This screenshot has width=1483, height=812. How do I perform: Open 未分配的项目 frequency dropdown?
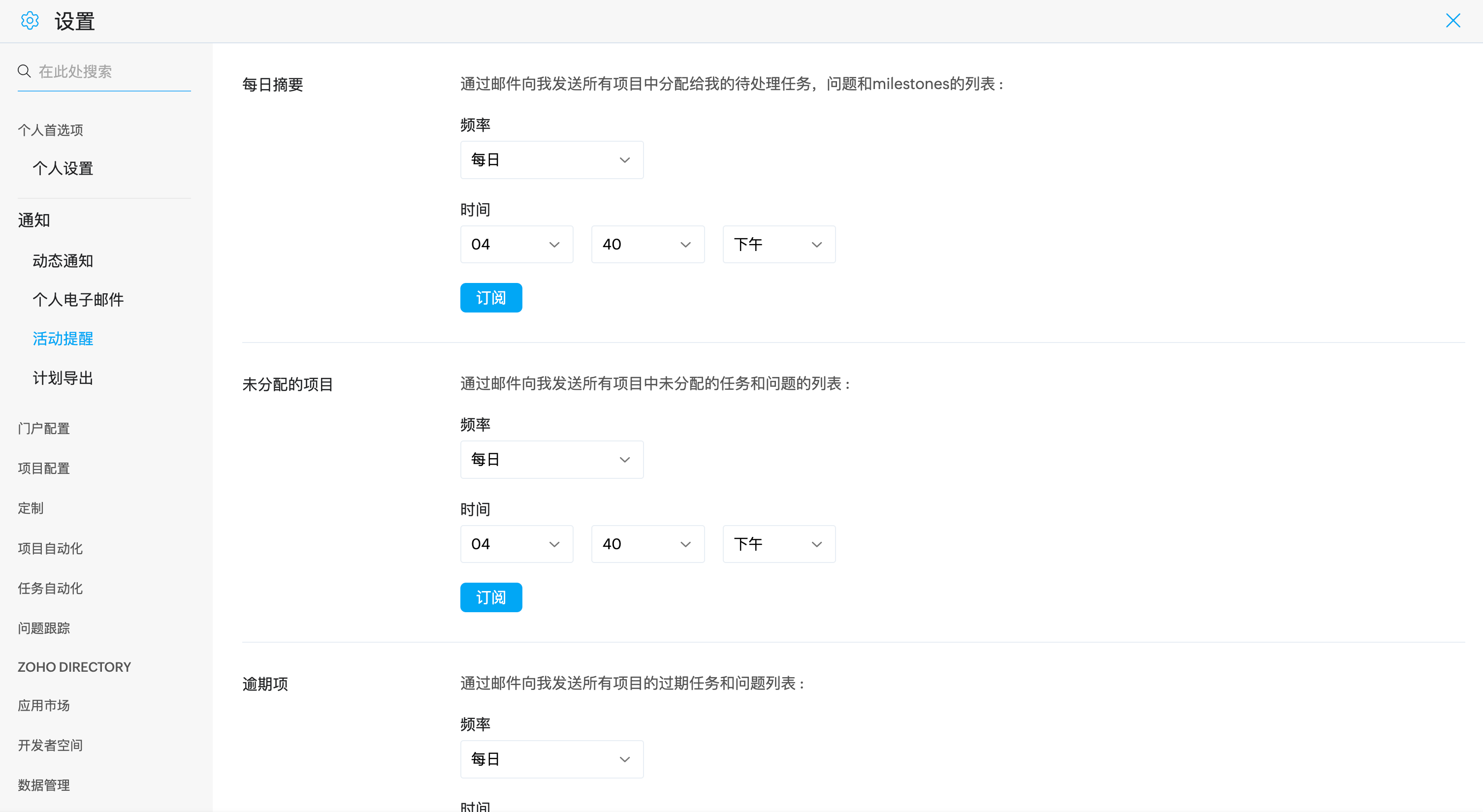click(551, 460)
